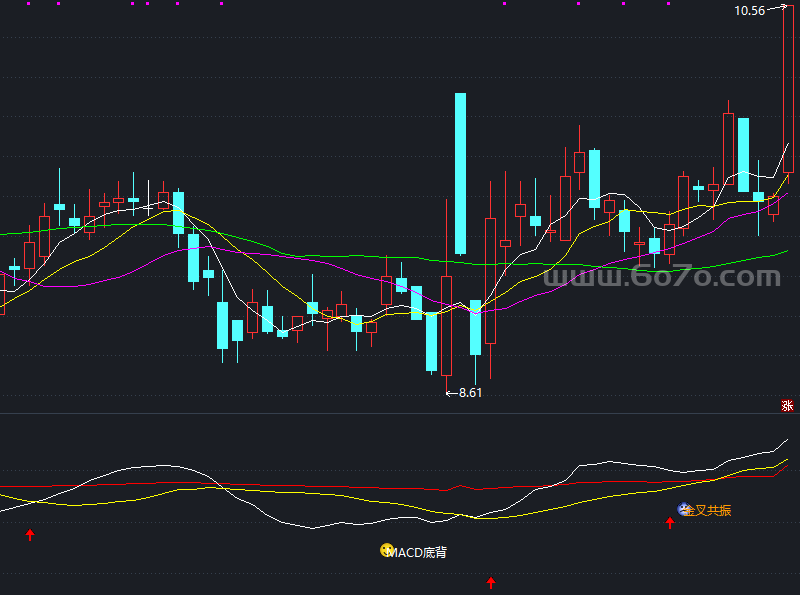Screen dimensions: 800x595
Task: Click the 8.61 low price label
Action: [470, 393]
